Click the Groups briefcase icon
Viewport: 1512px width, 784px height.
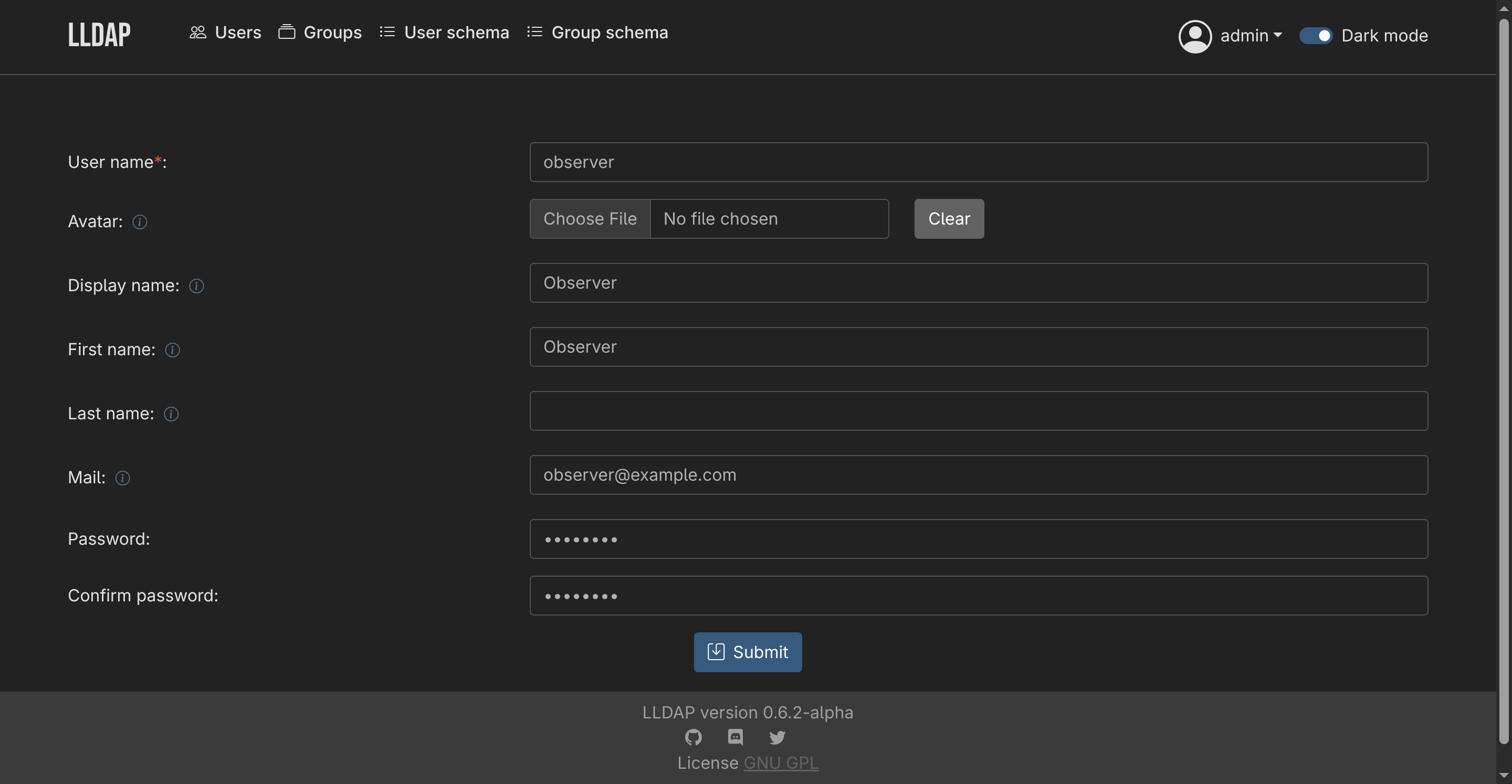287,33
